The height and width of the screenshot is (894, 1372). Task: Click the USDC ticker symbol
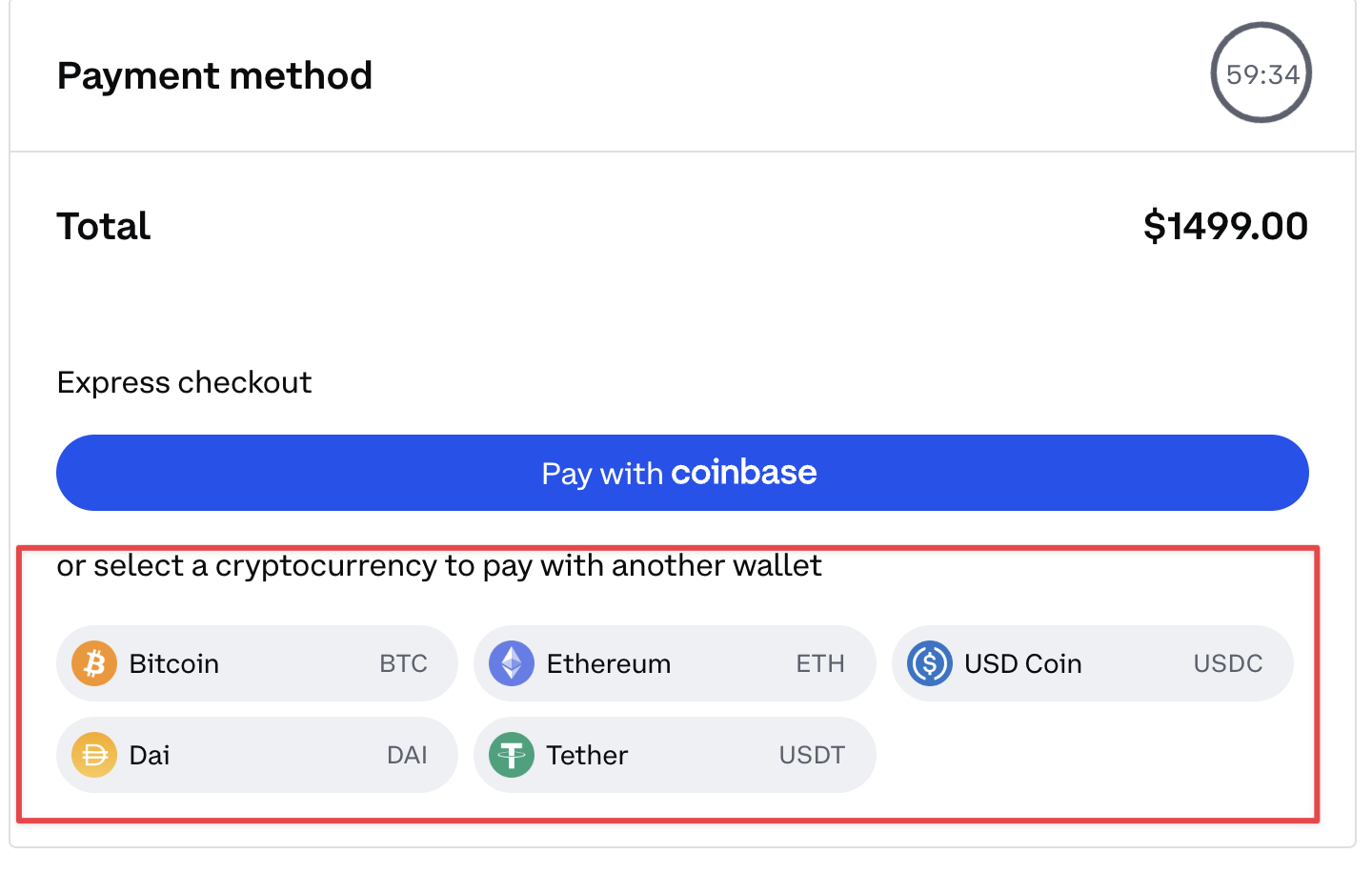click(1228, 663)
